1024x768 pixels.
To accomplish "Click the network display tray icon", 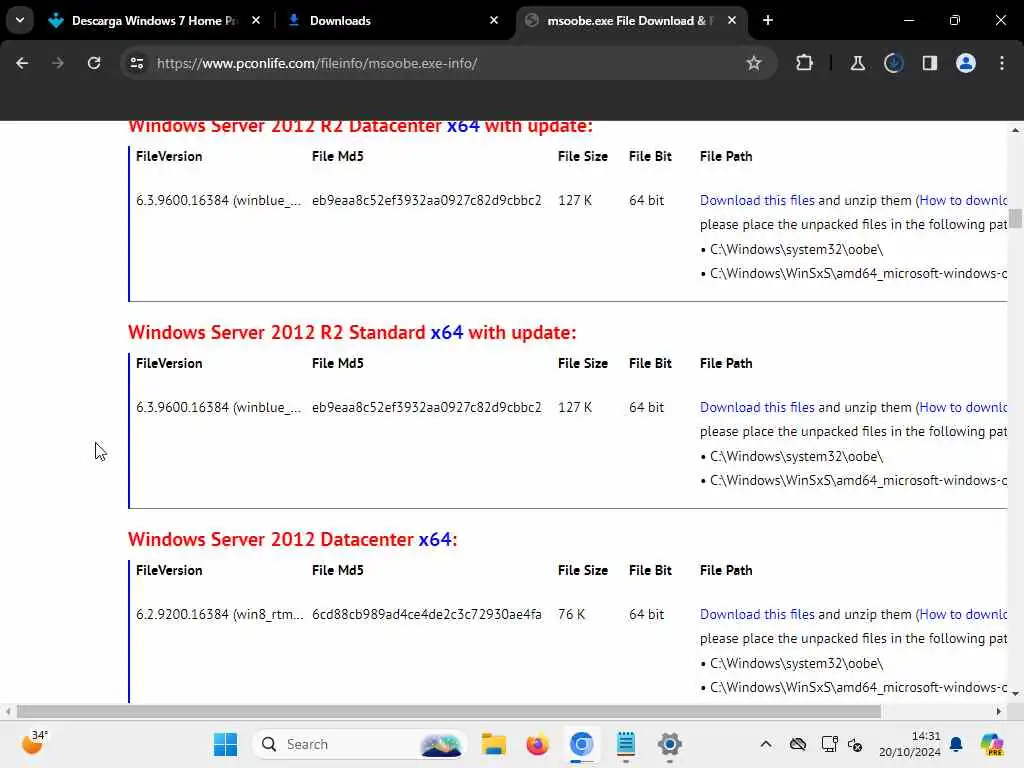I will (x=829, y=744).
